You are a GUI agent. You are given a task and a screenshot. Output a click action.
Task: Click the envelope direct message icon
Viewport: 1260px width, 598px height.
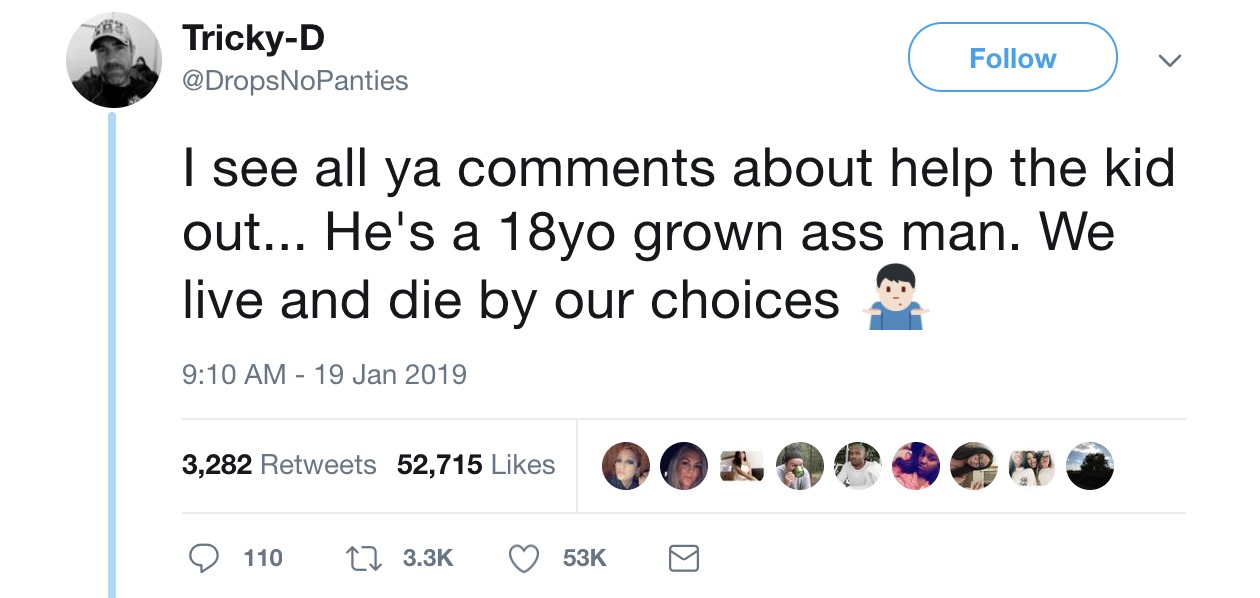click(683, 558)
